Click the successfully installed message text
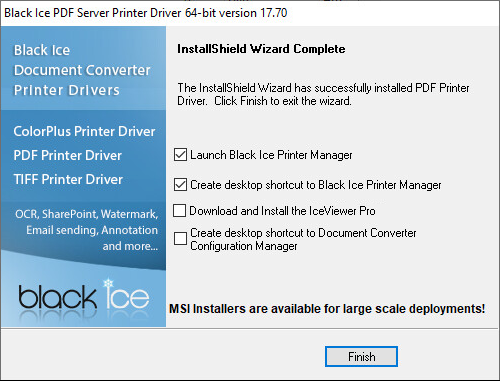 tap(323, 94)
